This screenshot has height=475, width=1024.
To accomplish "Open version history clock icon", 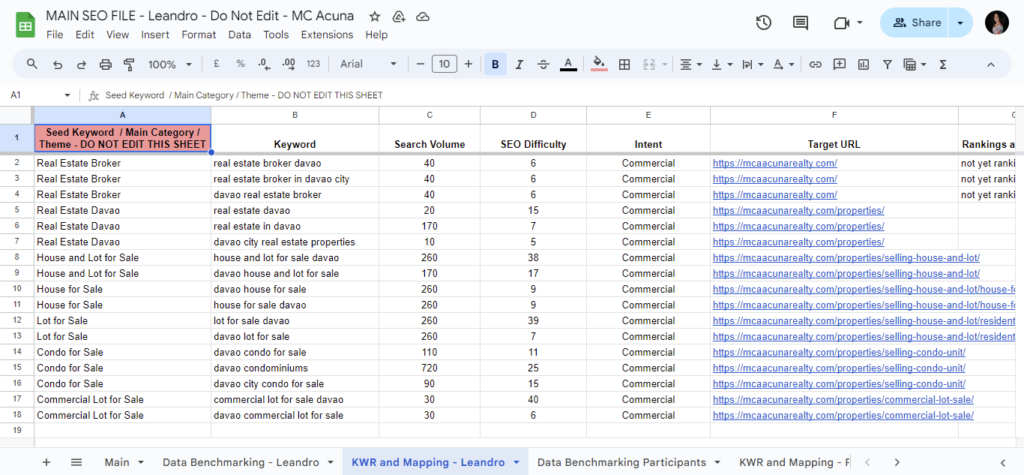I will (x=763, y=23).
